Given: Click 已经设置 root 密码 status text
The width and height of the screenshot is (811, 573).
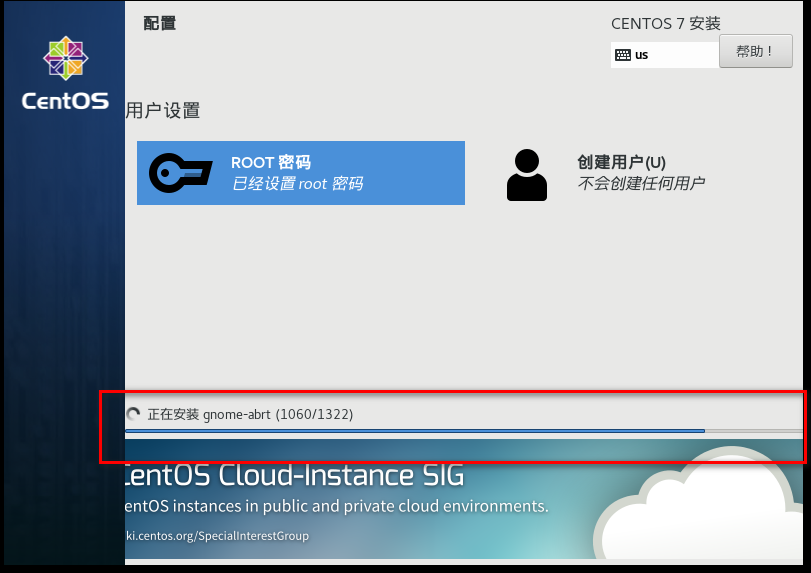Looking at the screenshot, I should (x=297, y=184).
